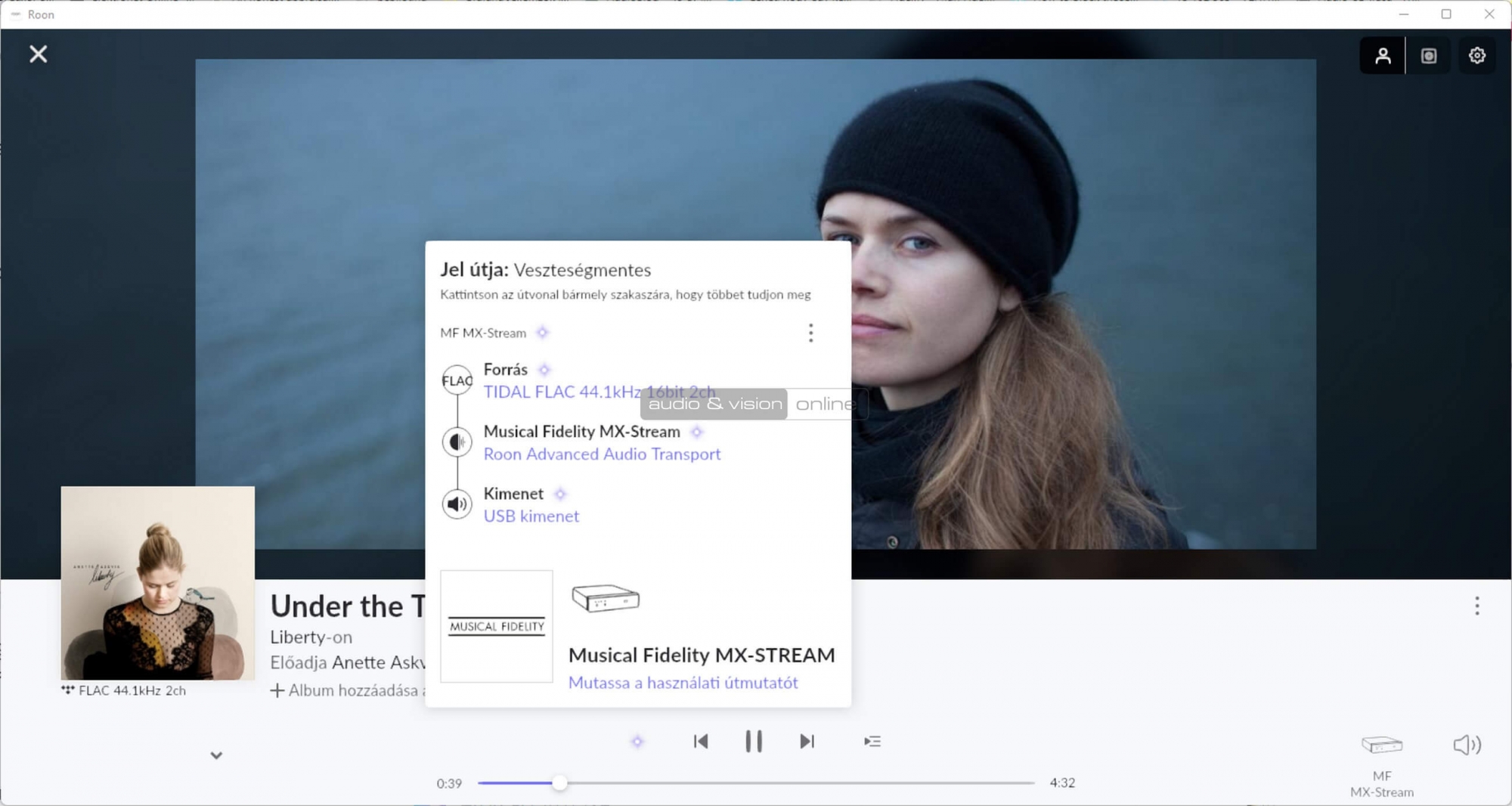Select the MF MX-Stream zone picker
Screen dimensions: 1512x806
[x=1382, y=765]
